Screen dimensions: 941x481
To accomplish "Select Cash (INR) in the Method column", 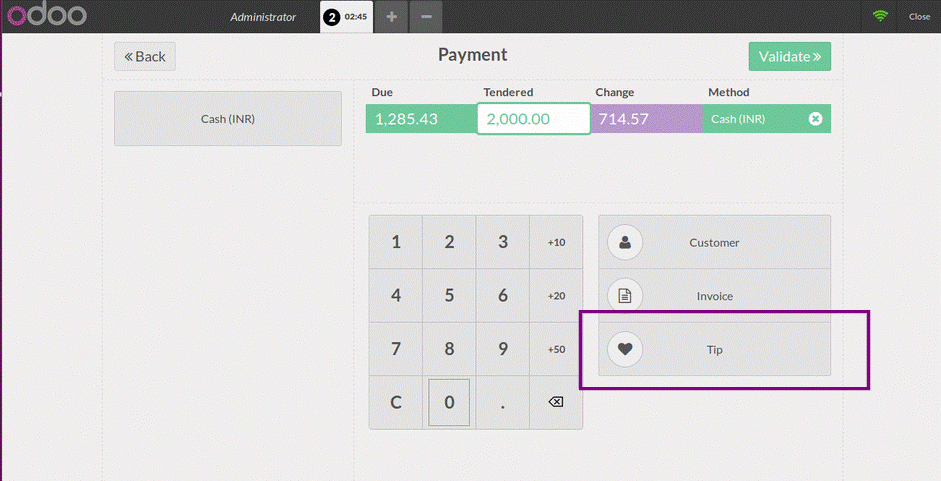I will coord(738,119).
